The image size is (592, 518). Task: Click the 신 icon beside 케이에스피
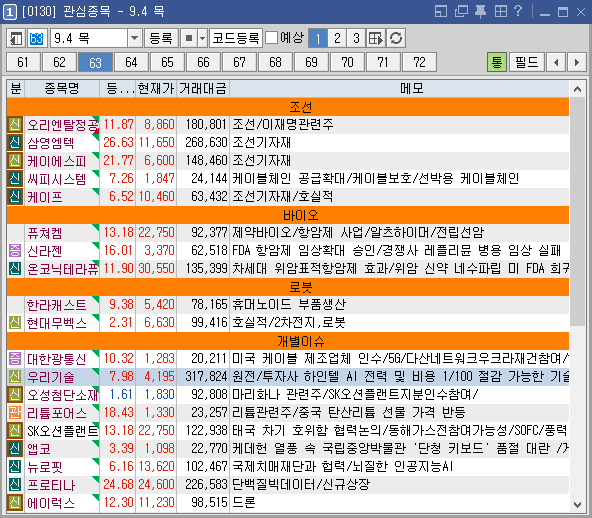tap(15, 160)
